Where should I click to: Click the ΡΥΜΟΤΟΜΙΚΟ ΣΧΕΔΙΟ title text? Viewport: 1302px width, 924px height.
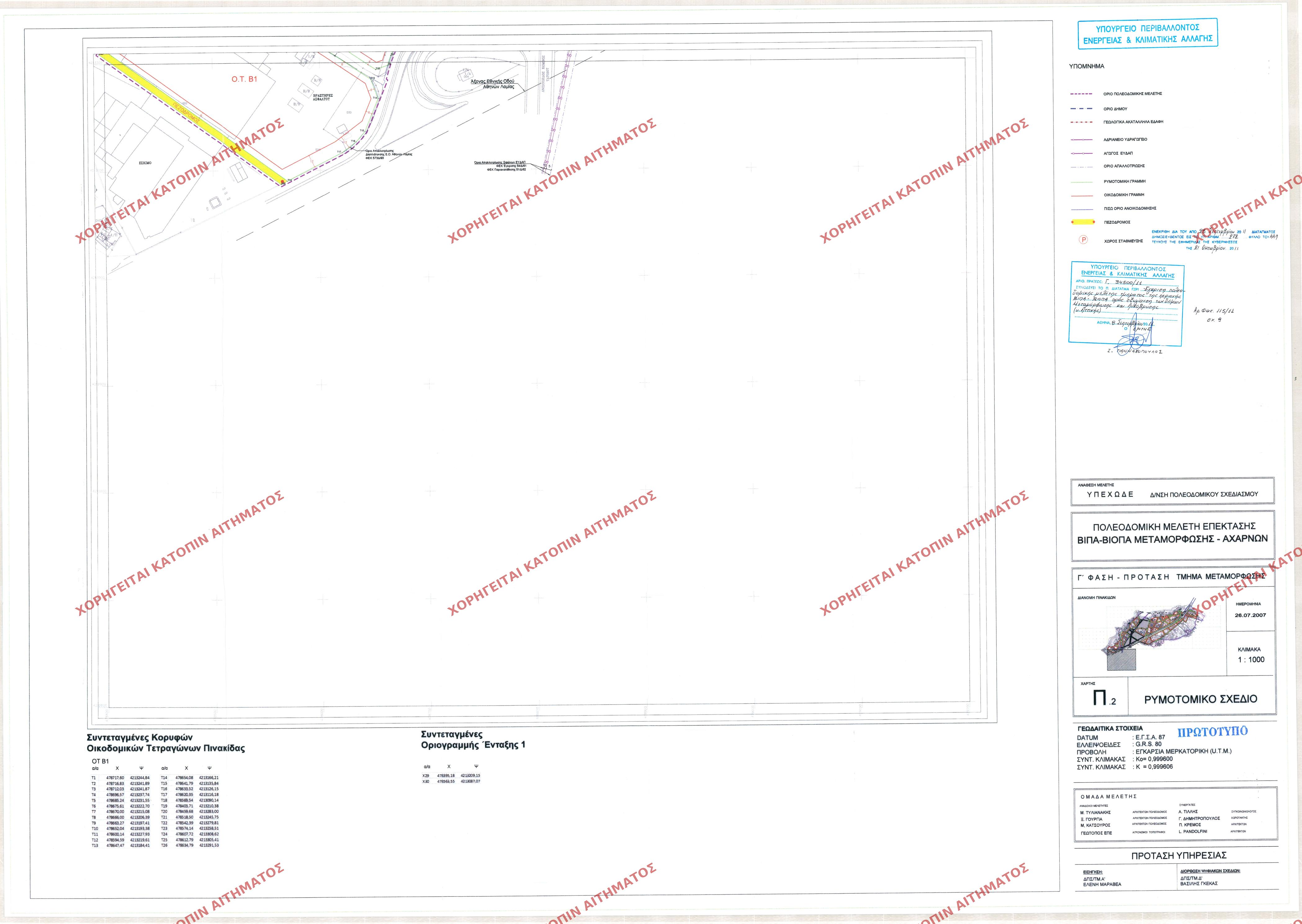[1201, 699]
